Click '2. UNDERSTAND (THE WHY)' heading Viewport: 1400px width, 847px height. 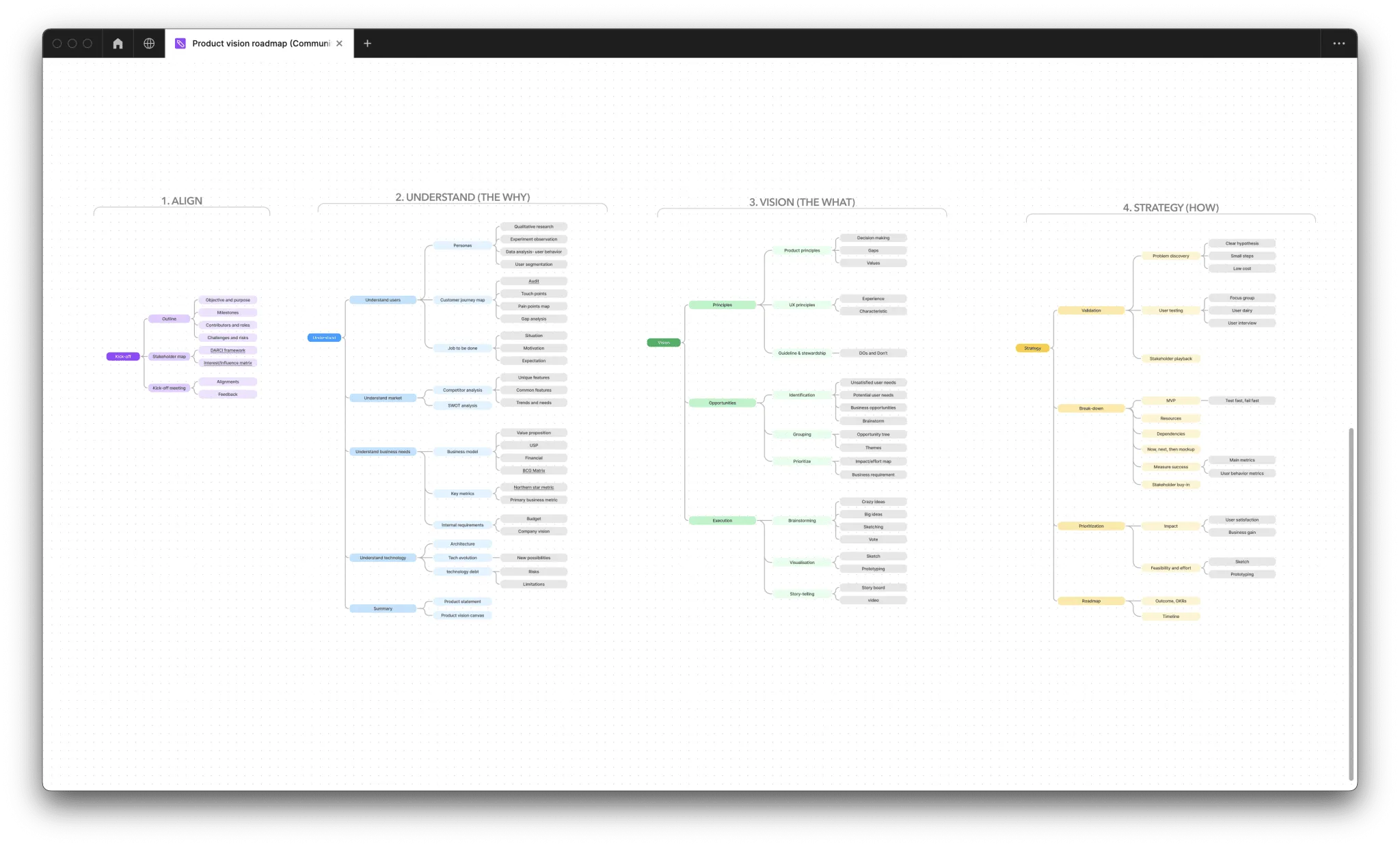463,198
